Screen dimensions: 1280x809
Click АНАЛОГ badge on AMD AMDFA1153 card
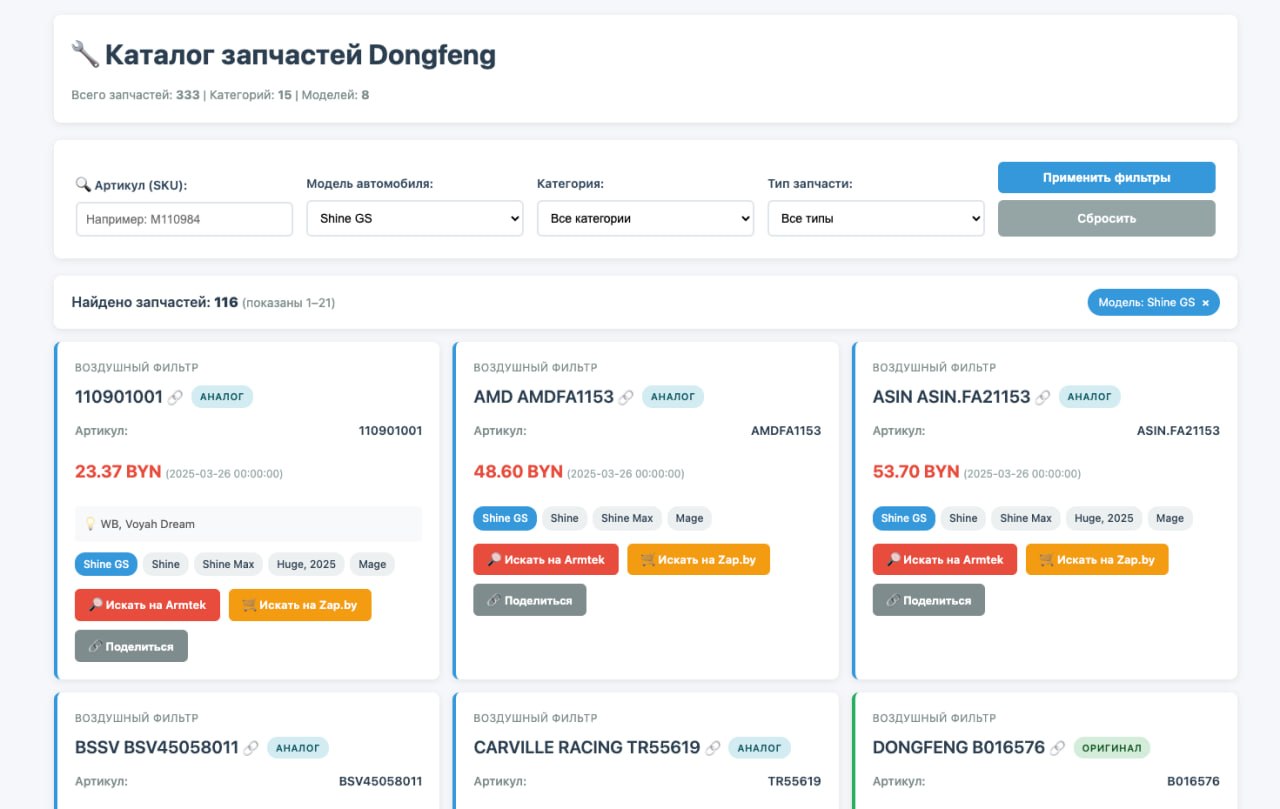point(673,397)
